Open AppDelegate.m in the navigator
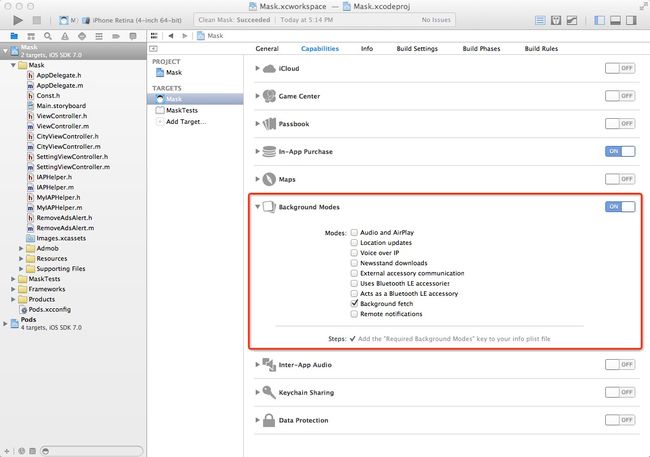 click(60, 85)
